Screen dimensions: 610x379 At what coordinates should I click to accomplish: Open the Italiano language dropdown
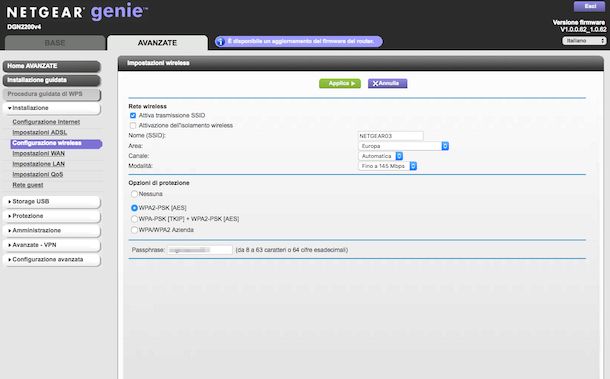point(584,40)
